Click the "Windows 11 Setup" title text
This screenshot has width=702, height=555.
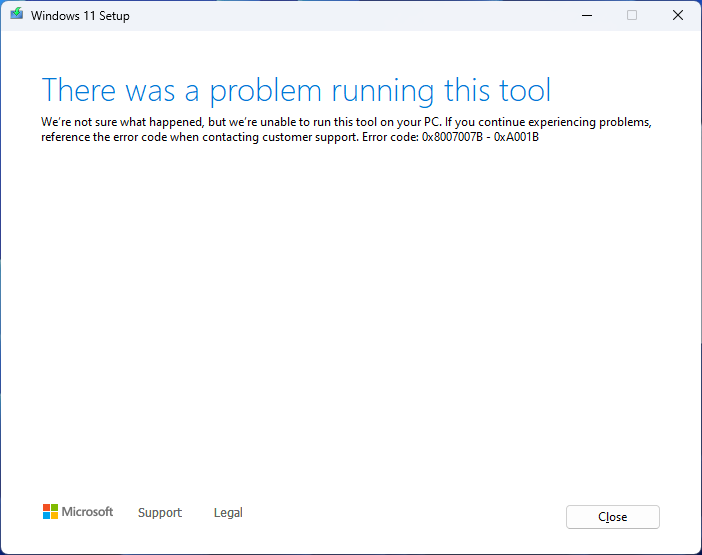[x=80, y=16]
